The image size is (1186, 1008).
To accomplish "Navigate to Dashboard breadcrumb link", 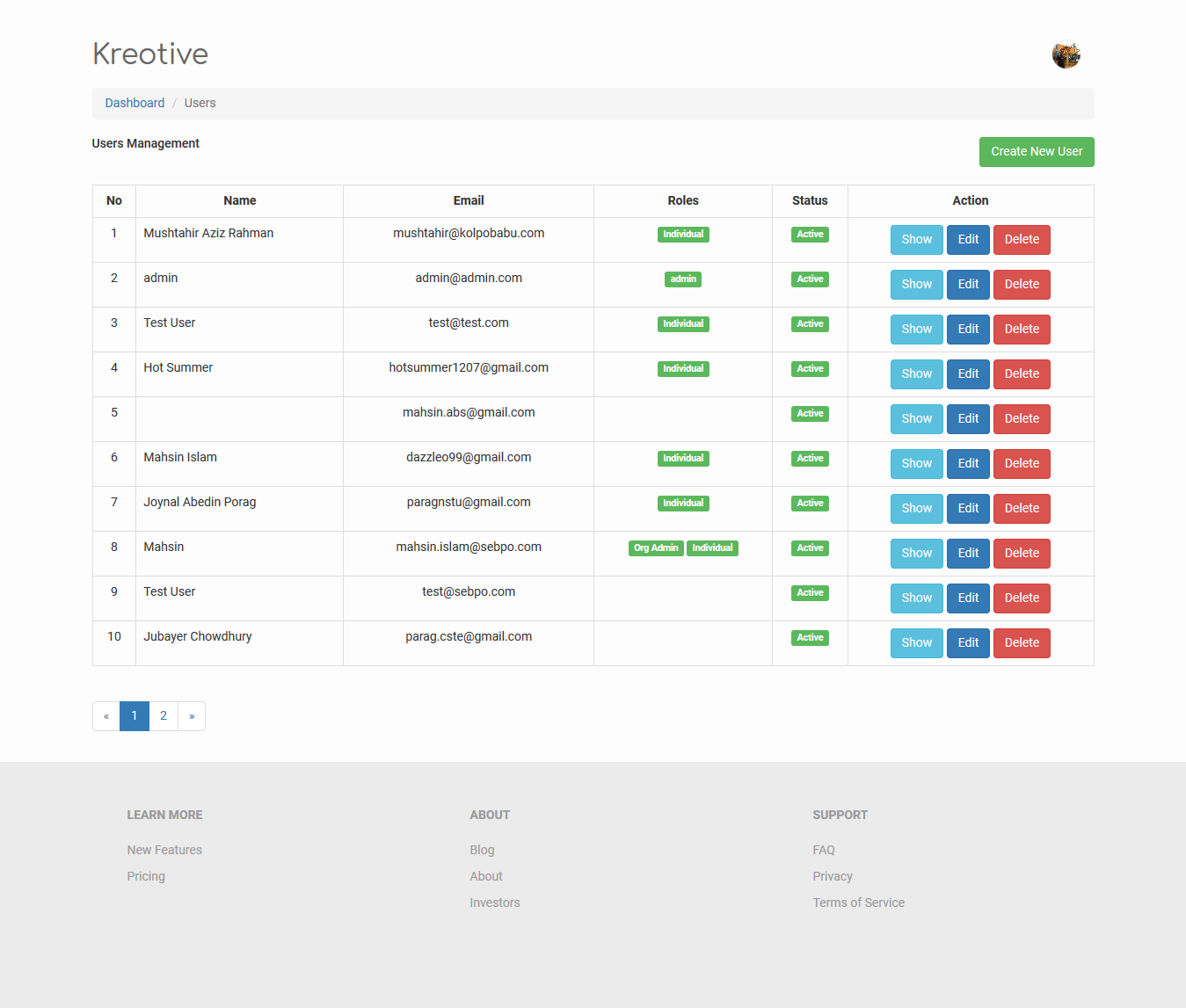I will point(135,103).
